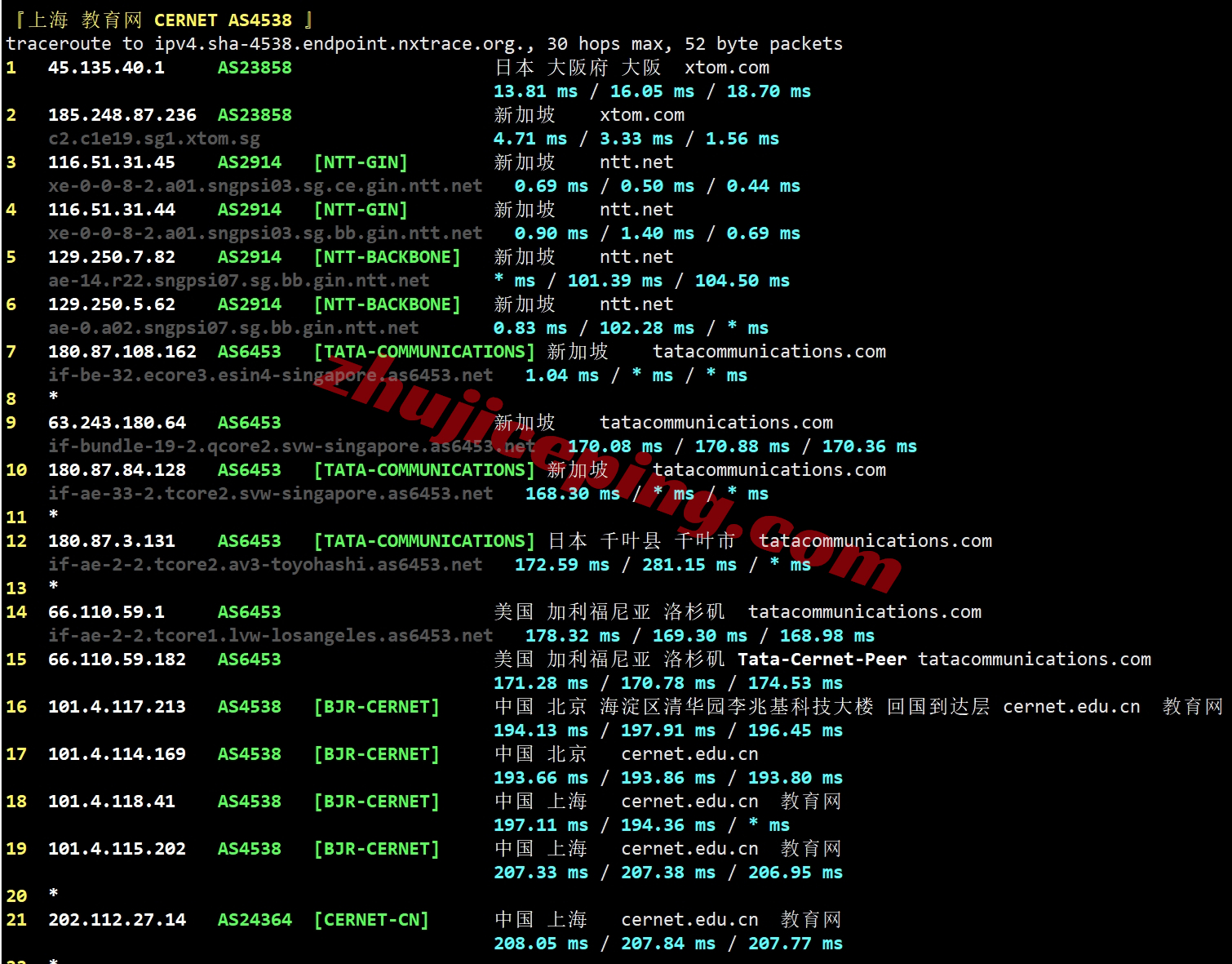Click latency value 101.39 ms on hop 5

click(615, 280)
